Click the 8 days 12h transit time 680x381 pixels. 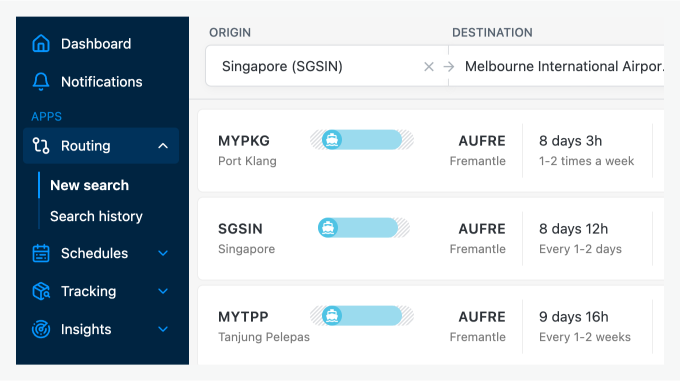(x=573, y=229)
